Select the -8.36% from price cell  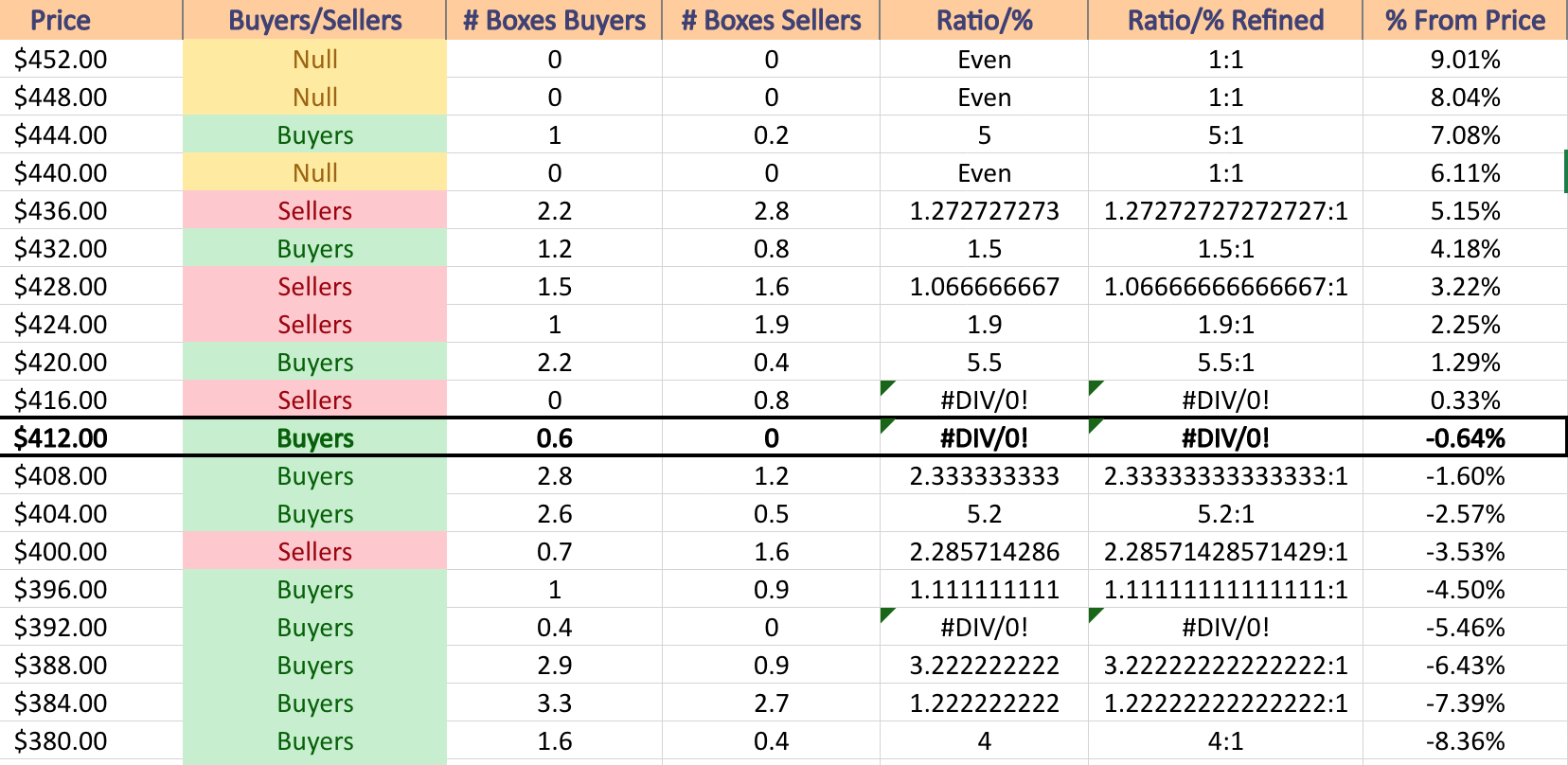click(x=1465, y=740)
